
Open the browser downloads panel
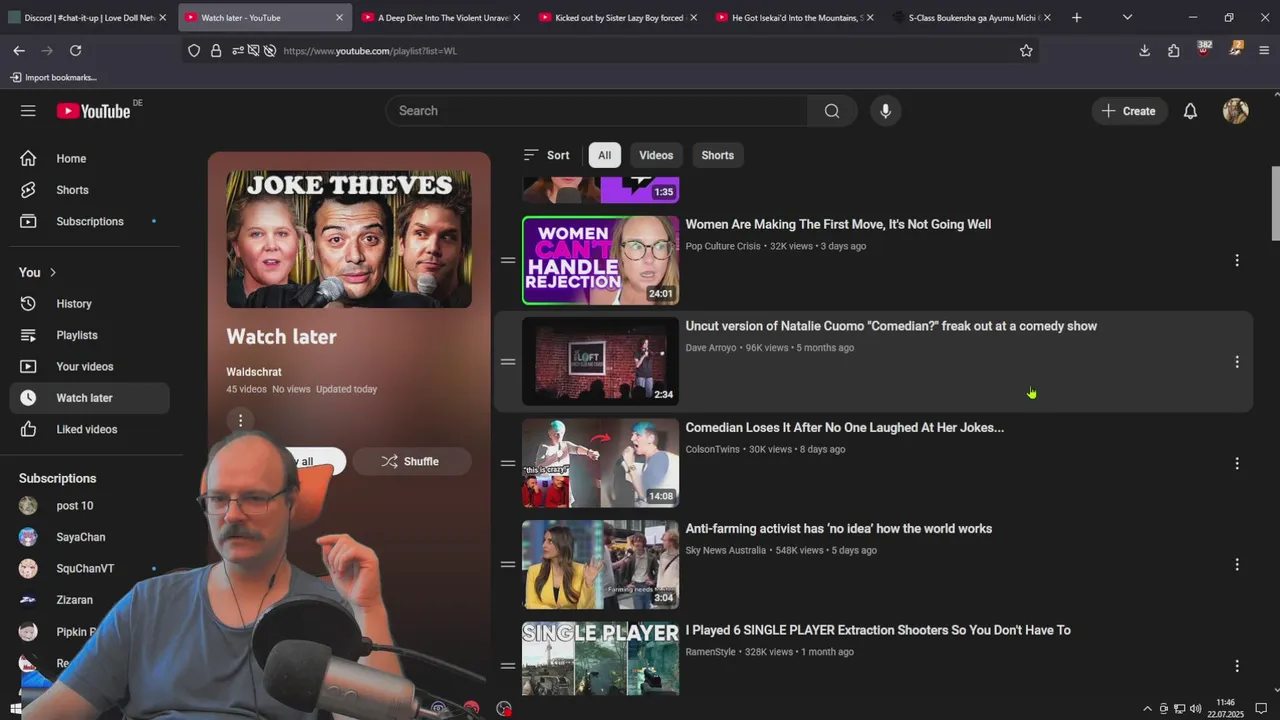click(1144, 51)
